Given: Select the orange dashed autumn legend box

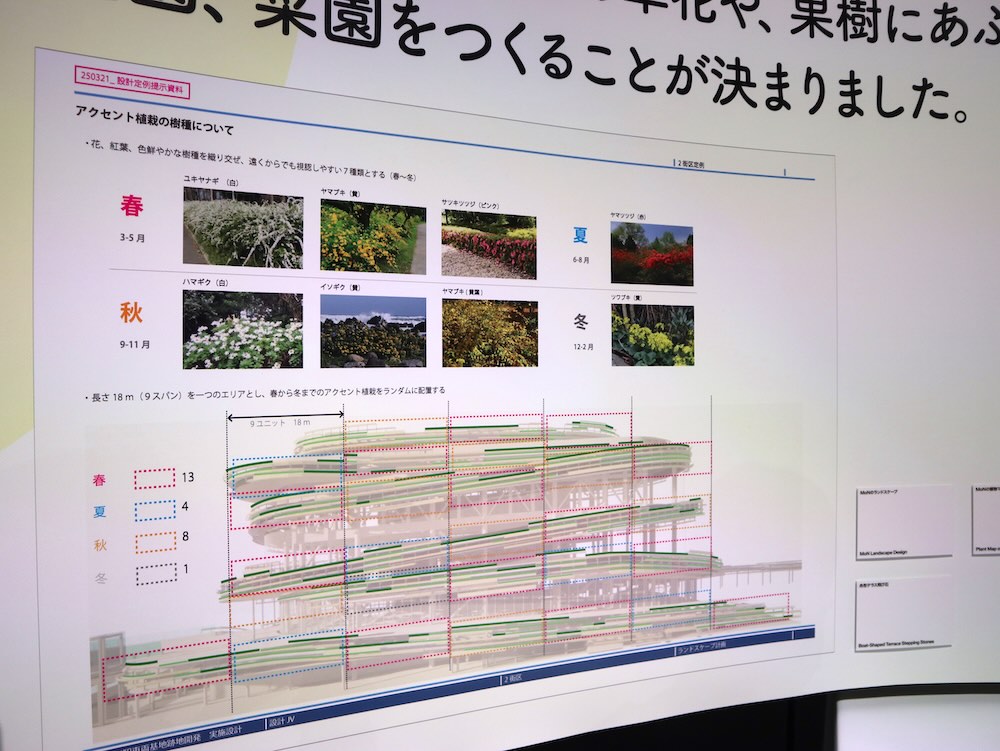Looking at the screenshot, I should [153, 544].
